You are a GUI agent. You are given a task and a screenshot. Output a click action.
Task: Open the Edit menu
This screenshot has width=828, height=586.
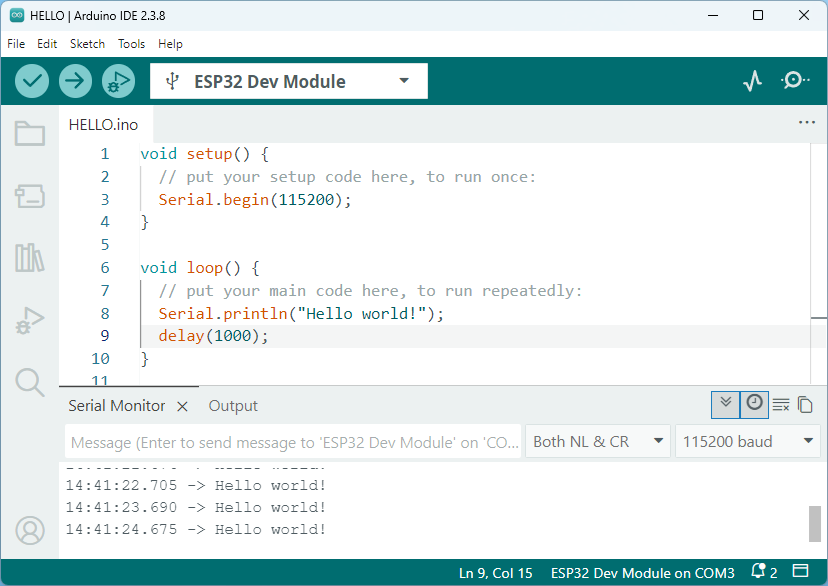pos(46,44)
